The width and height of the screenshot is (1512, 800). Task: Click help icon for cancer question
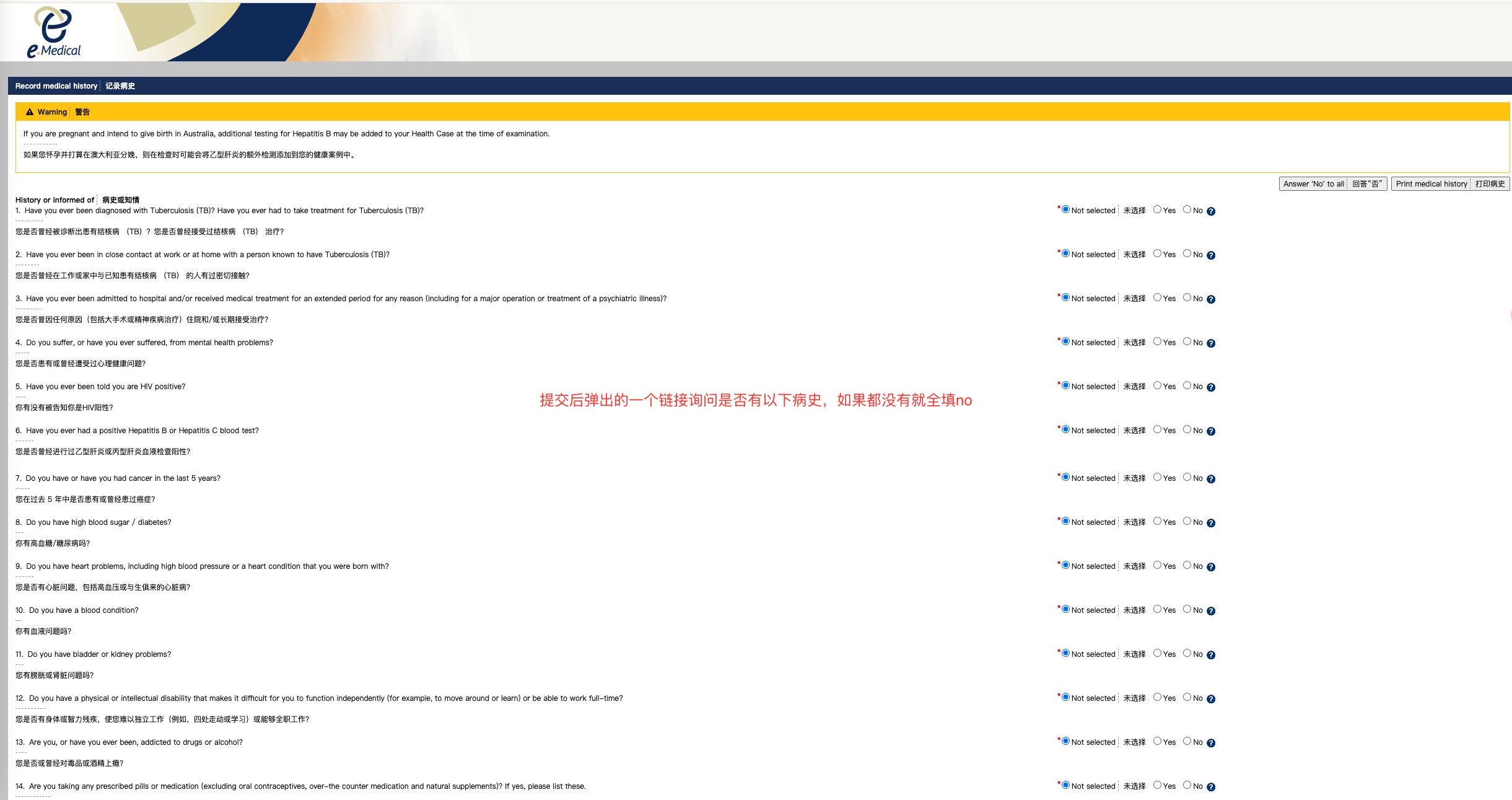(x=1211, y=479)
